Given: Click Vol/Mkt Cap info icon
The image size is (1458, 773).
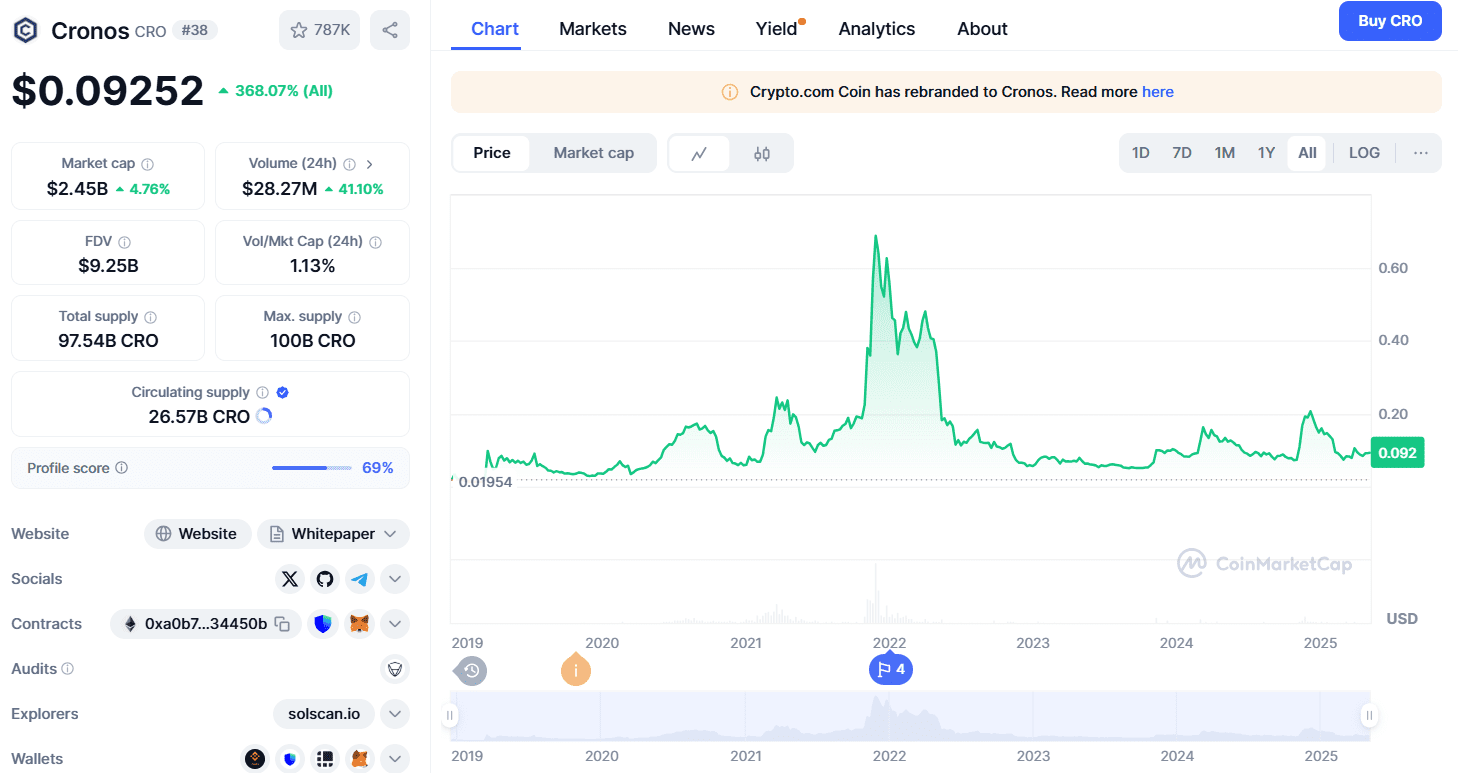Looking at the screenshot, I should coord(375,242).
